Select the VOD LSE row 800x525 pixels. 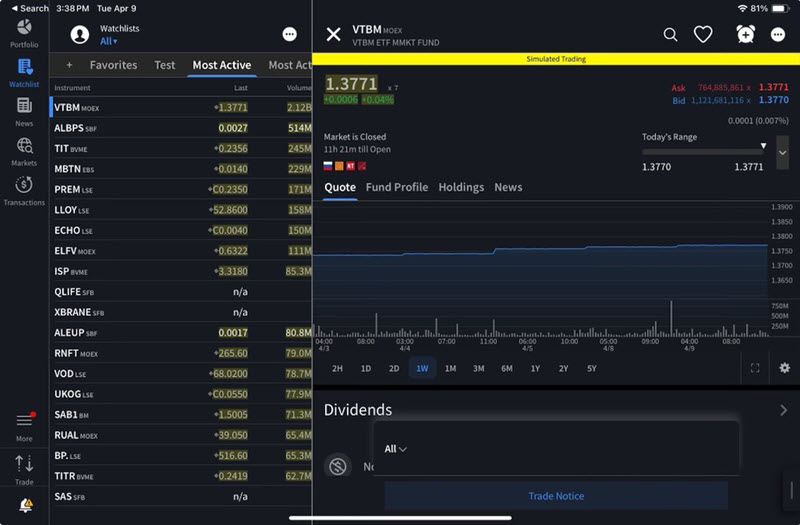coord(181,373)
